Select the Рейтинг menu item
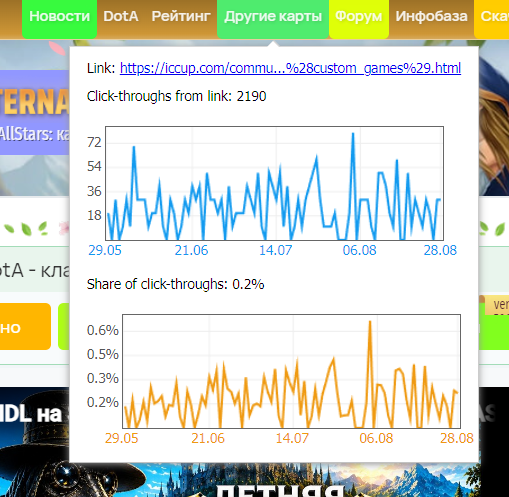Viewport: 509px width, 497px height. (x=181, y=16)
